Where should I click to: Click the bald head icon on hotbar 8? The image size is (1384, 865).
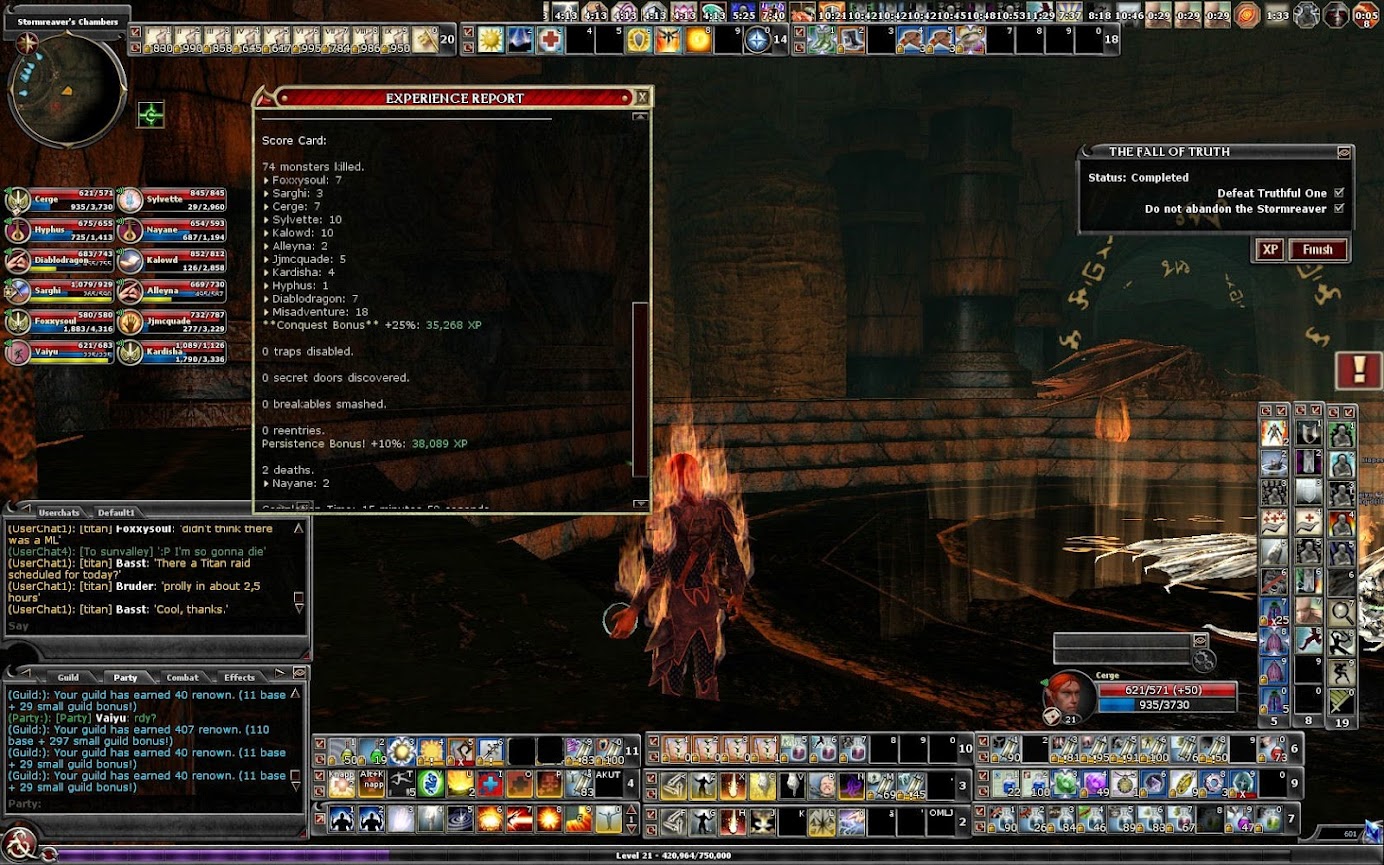(x=1308, y=610)
